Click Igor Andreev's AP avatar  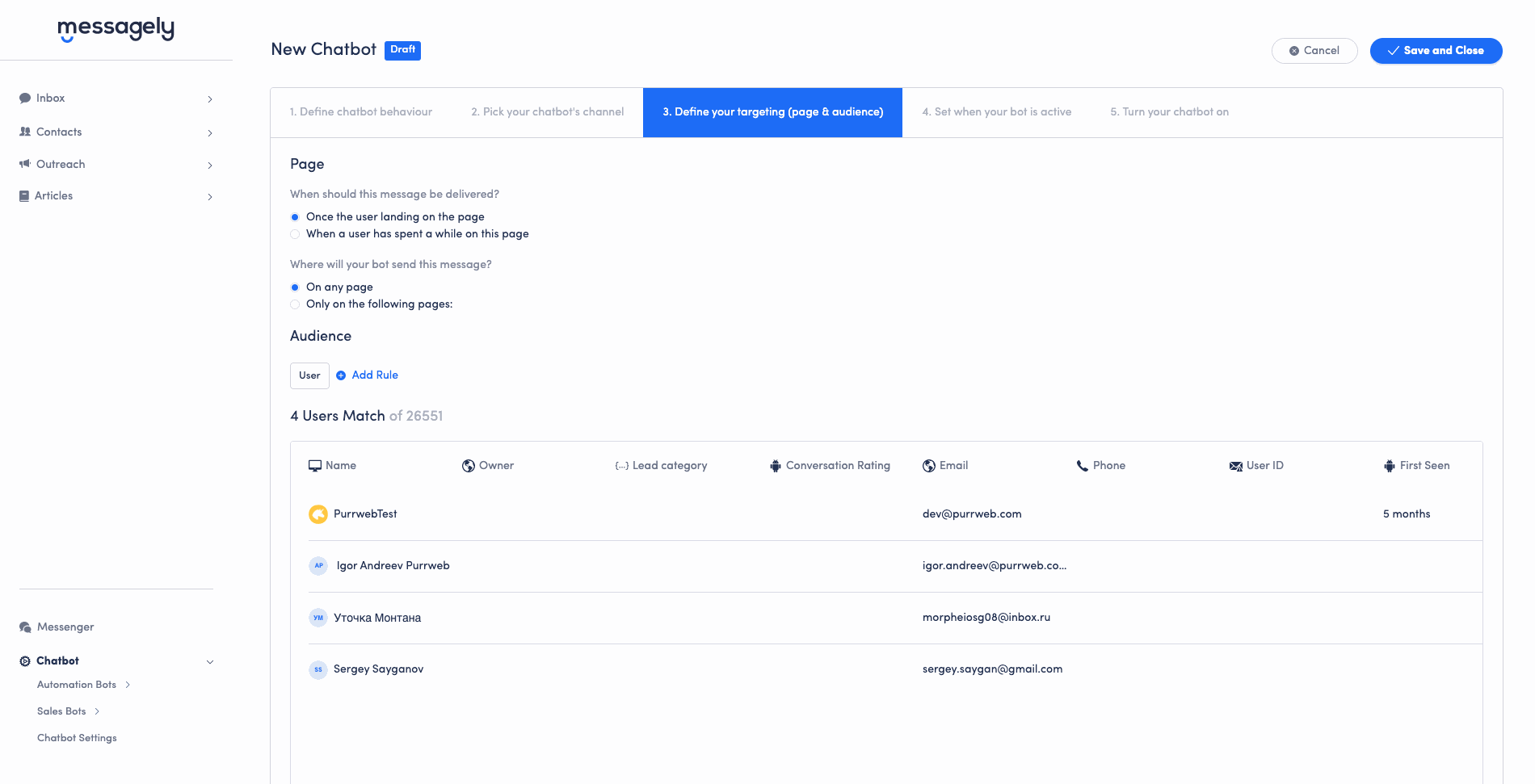pos(318,566)
